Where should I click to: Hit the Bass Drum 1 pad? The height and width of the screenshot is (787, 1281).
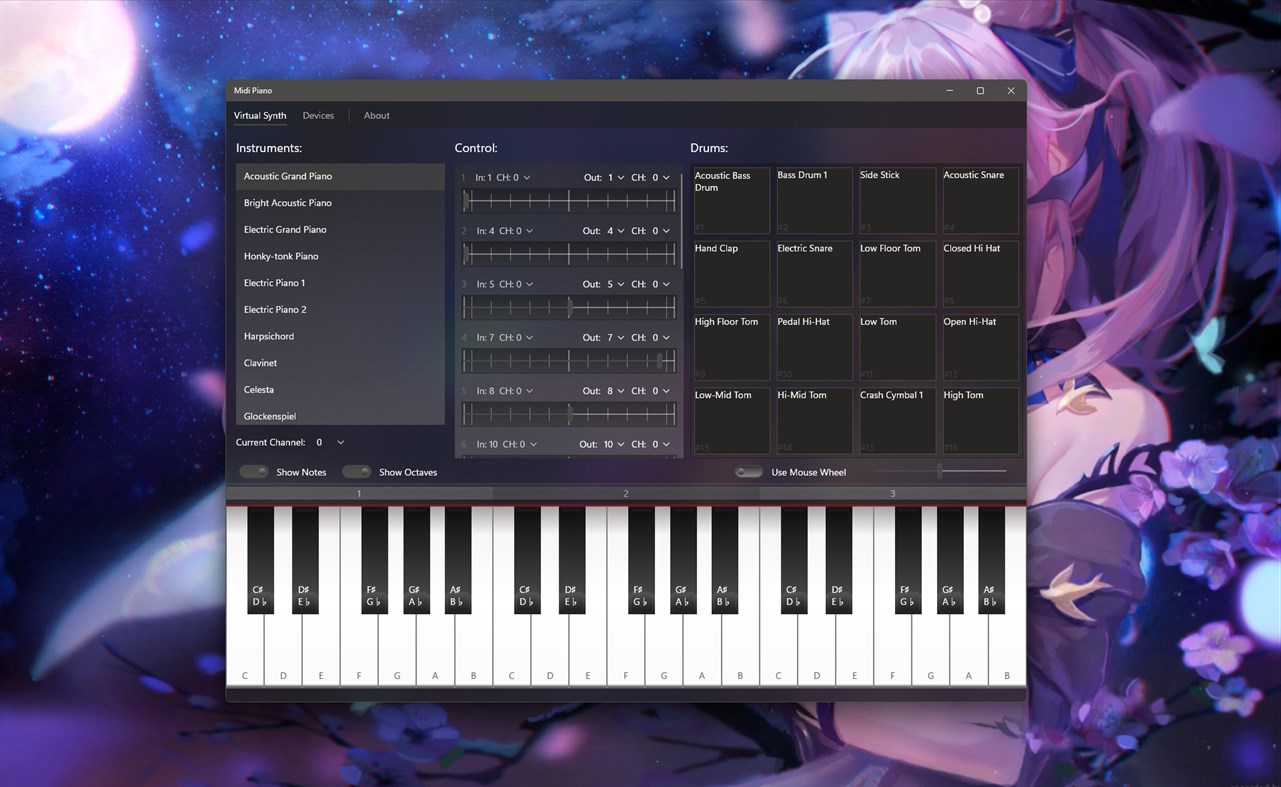coord(813,200)
